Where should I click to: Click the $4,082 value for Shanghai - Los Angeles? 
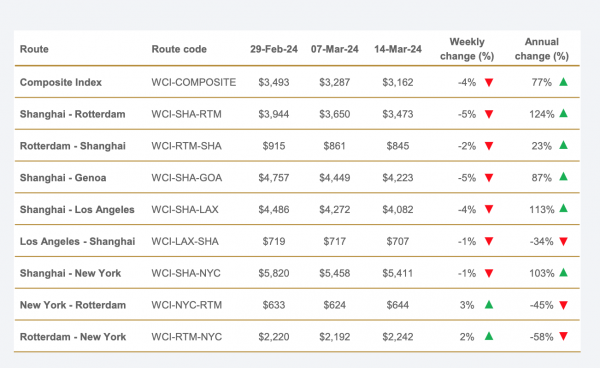[x=398, y=210]
